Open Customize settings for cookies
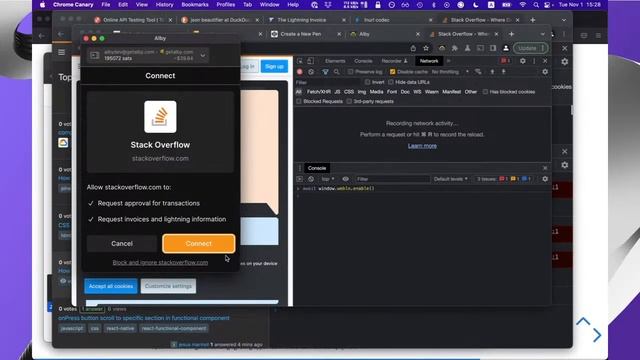The image size is (640, 360). [168, 286]
